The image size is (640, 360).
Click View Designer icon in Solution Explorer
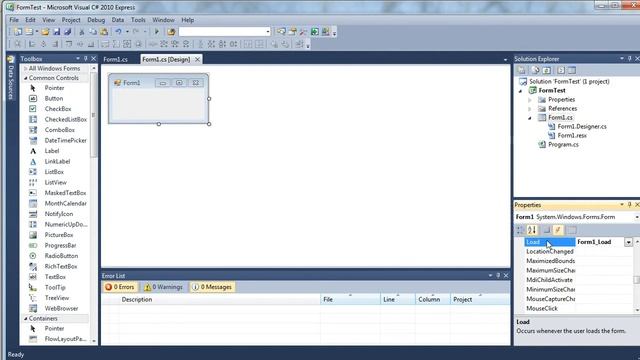point(572,70)
